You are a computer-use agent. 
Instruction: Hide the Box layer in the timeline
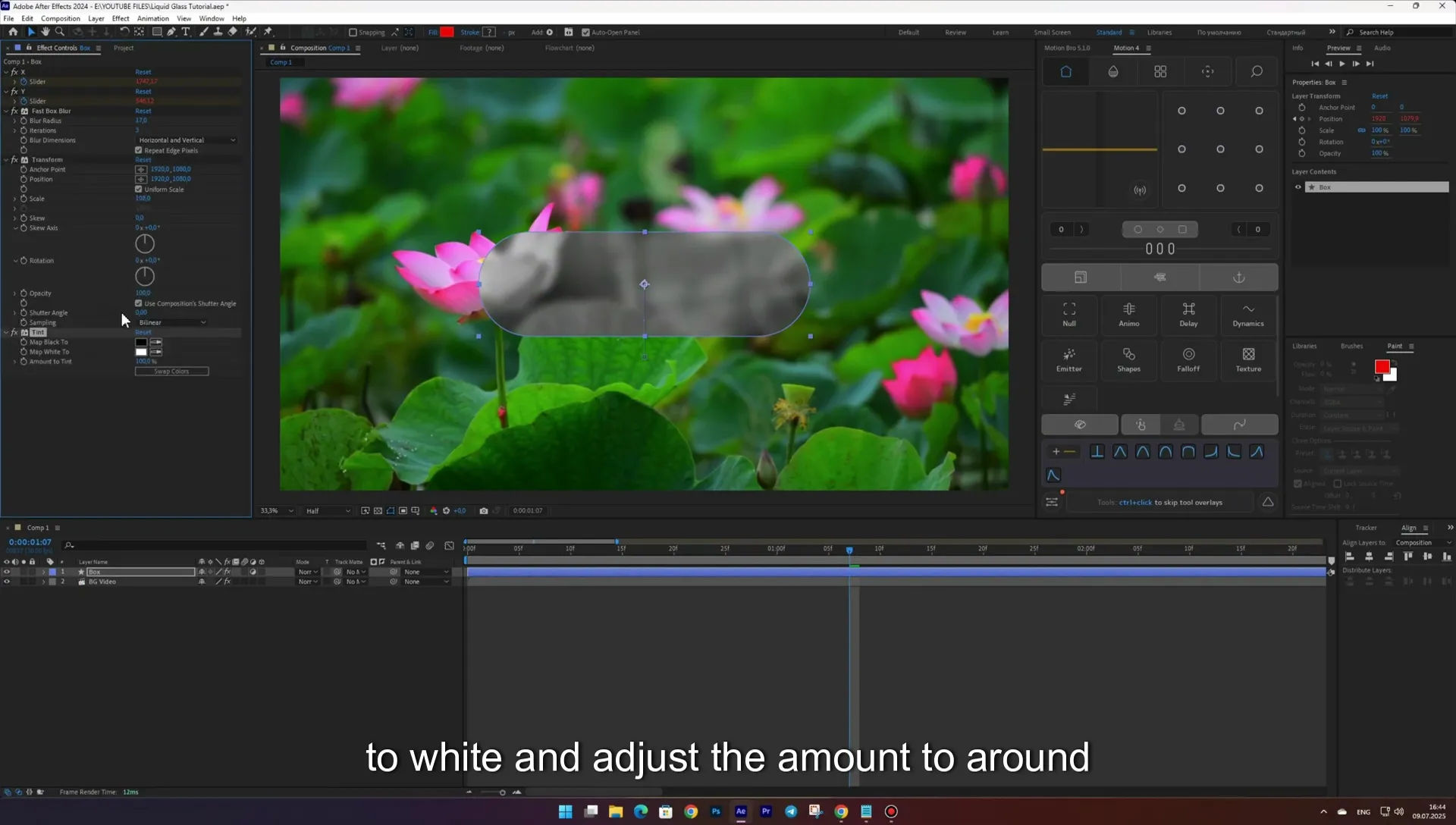pyautogui.click(x=7, y=572)
